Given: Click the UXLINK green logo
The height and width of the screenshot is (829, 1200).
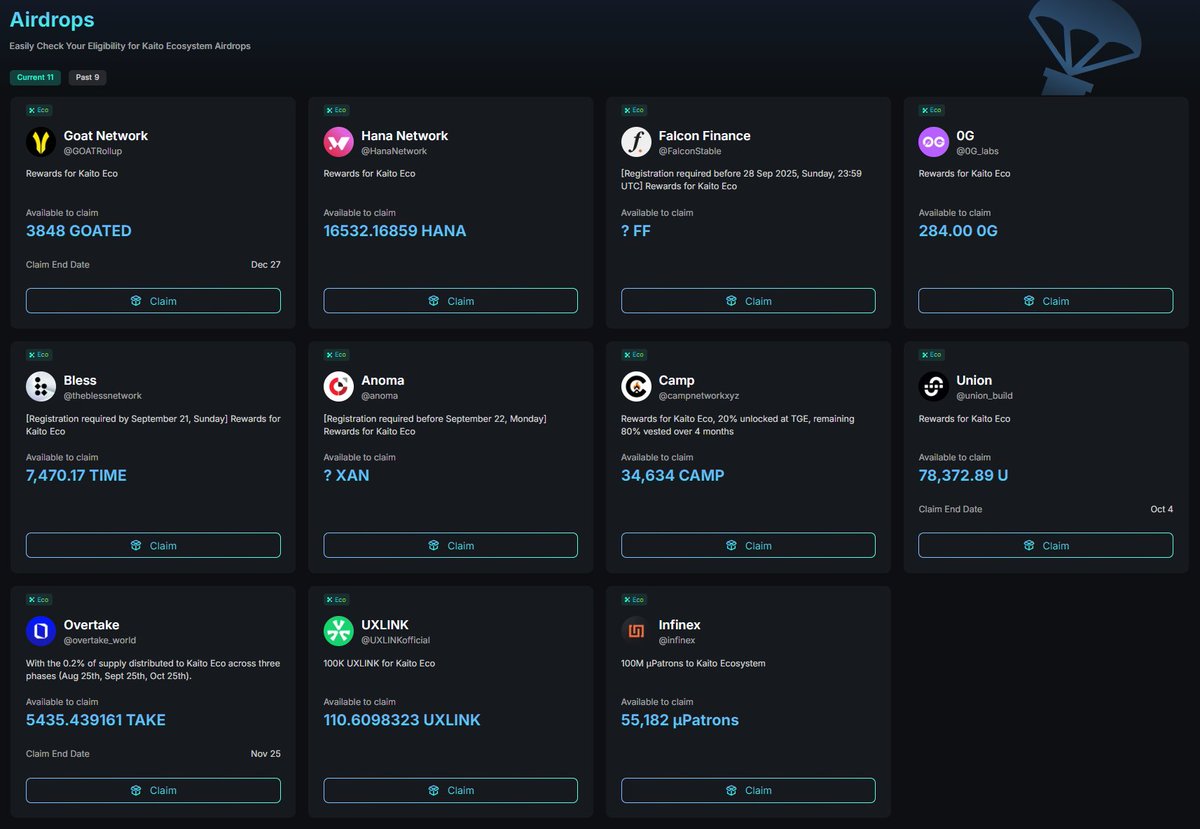Looking at the screenshot, I should (x=338, y=631).
